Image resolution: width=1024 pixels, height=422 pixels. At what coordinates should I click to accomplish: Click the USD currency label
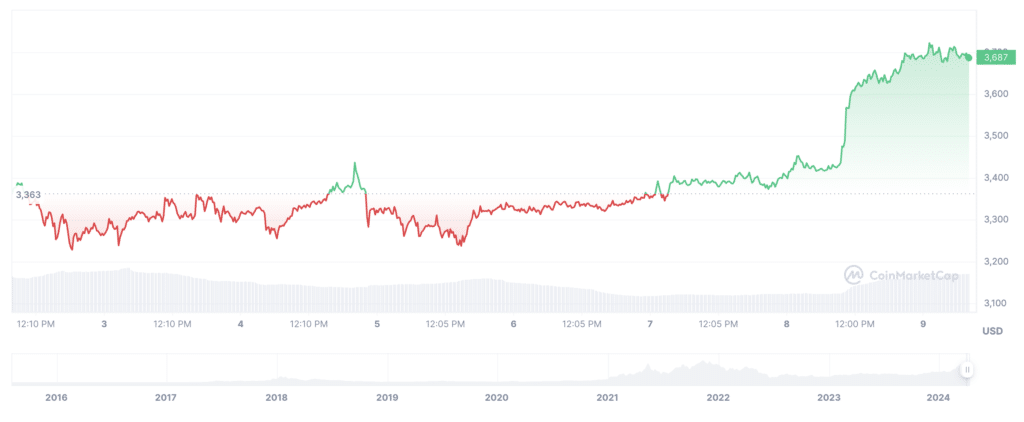pos(992,330)
